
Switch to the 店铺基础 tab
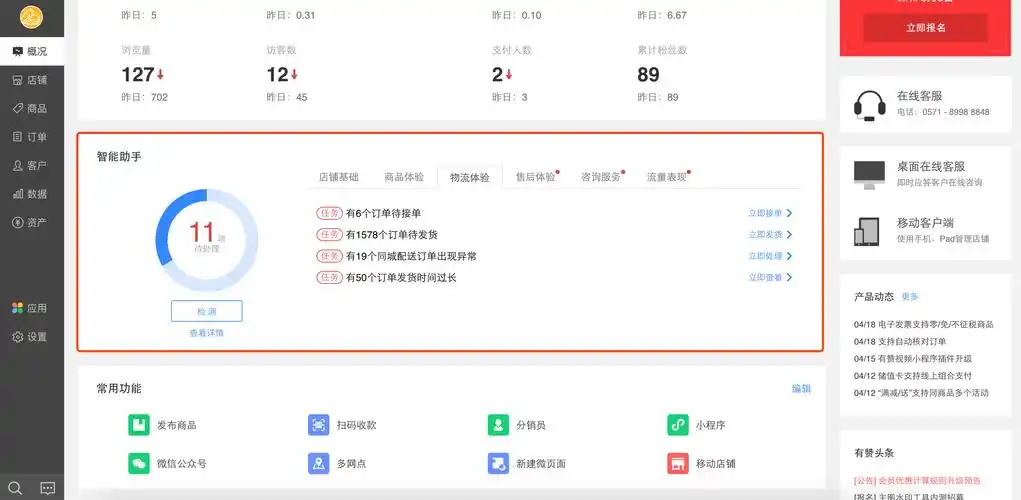(x=339, y=176)
